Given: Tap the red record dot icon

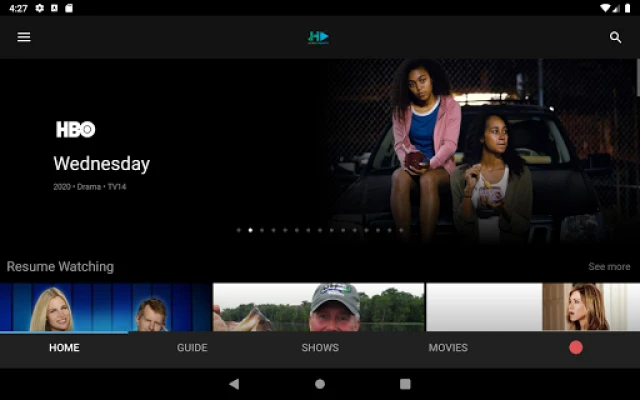Looking at the screenshot, I should click(576, 347).
